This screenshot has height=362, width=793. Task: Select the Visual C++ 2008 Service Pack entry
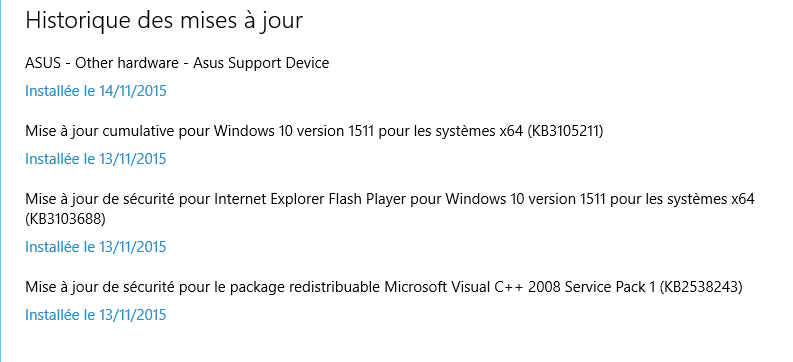click(384, 287)
